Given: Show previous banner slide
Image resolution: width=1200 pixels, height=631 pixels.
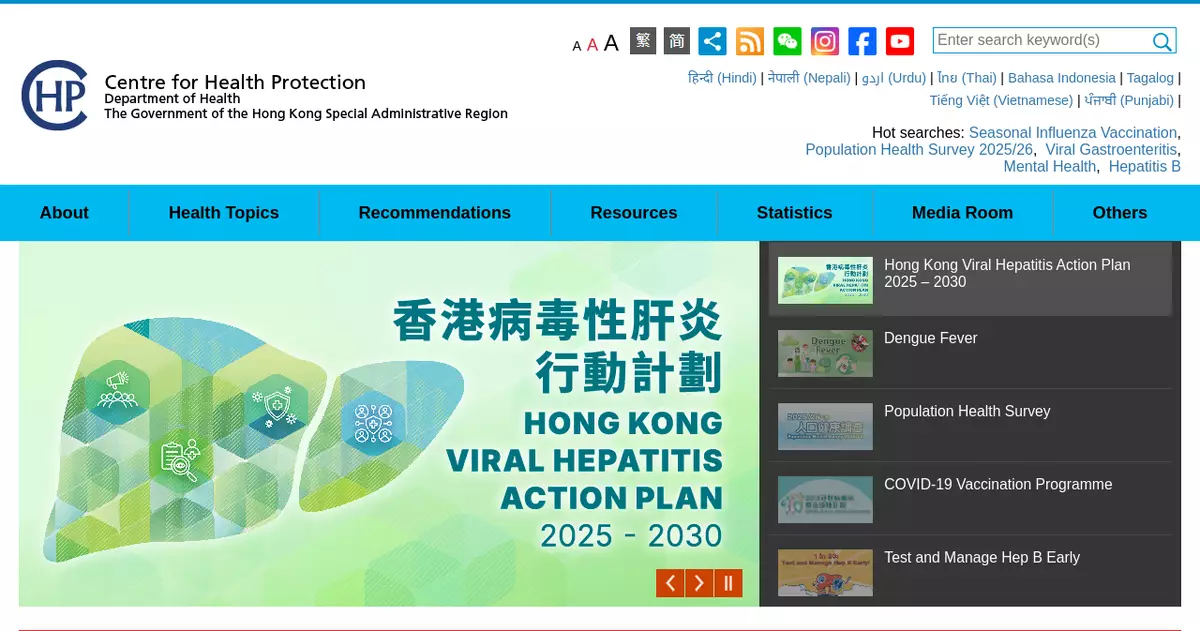Looking at the screenshot, I should (x=670, y=583).
